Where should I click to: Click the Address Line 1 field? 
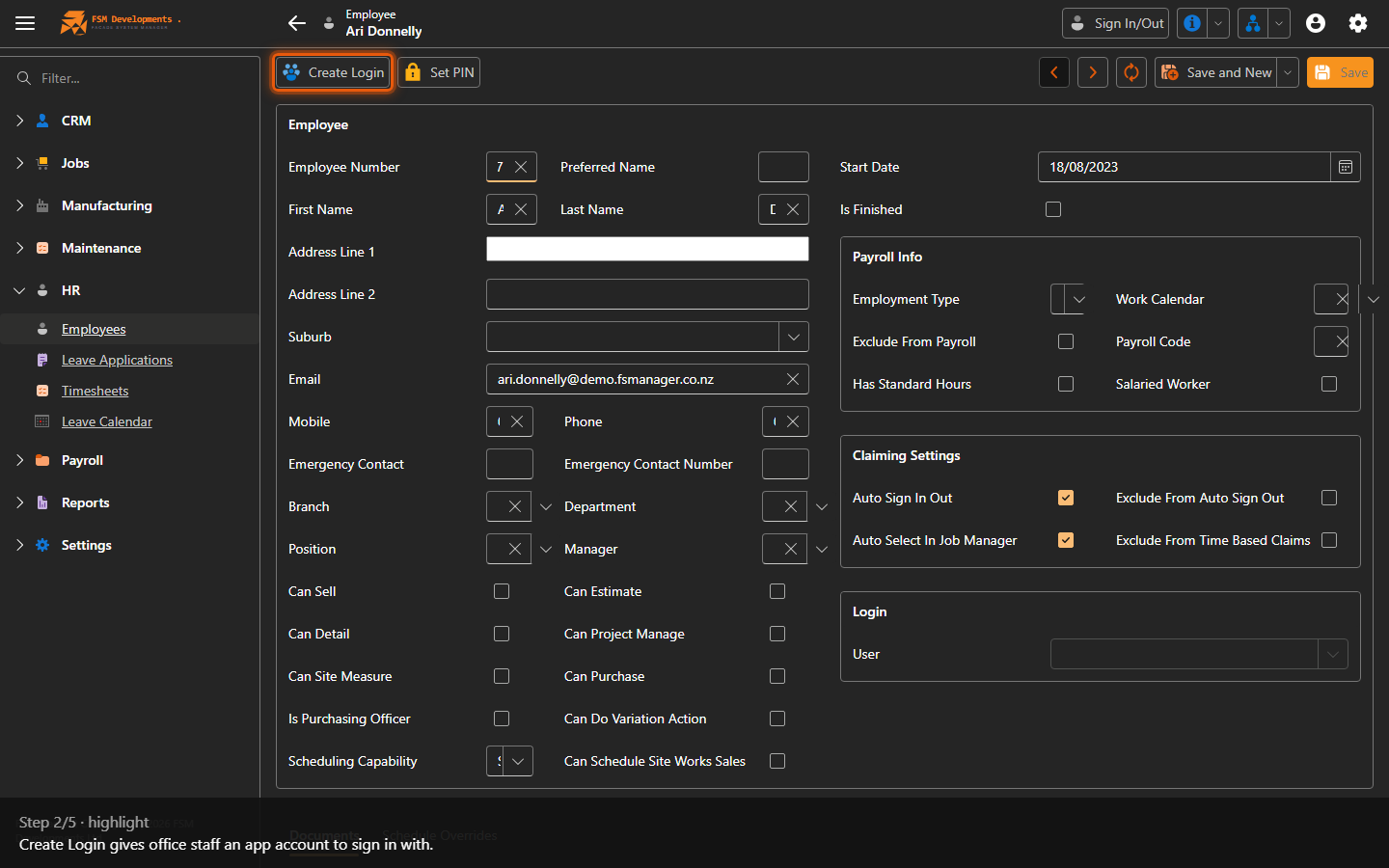click(x=647, y=249)
